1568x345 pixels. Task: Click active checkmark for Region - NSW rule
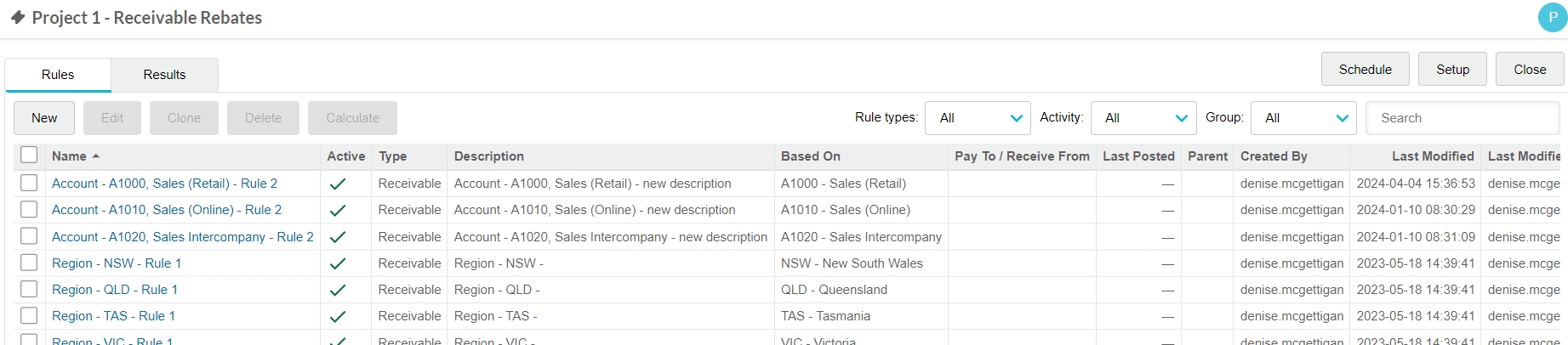click(x=338, y=263)
